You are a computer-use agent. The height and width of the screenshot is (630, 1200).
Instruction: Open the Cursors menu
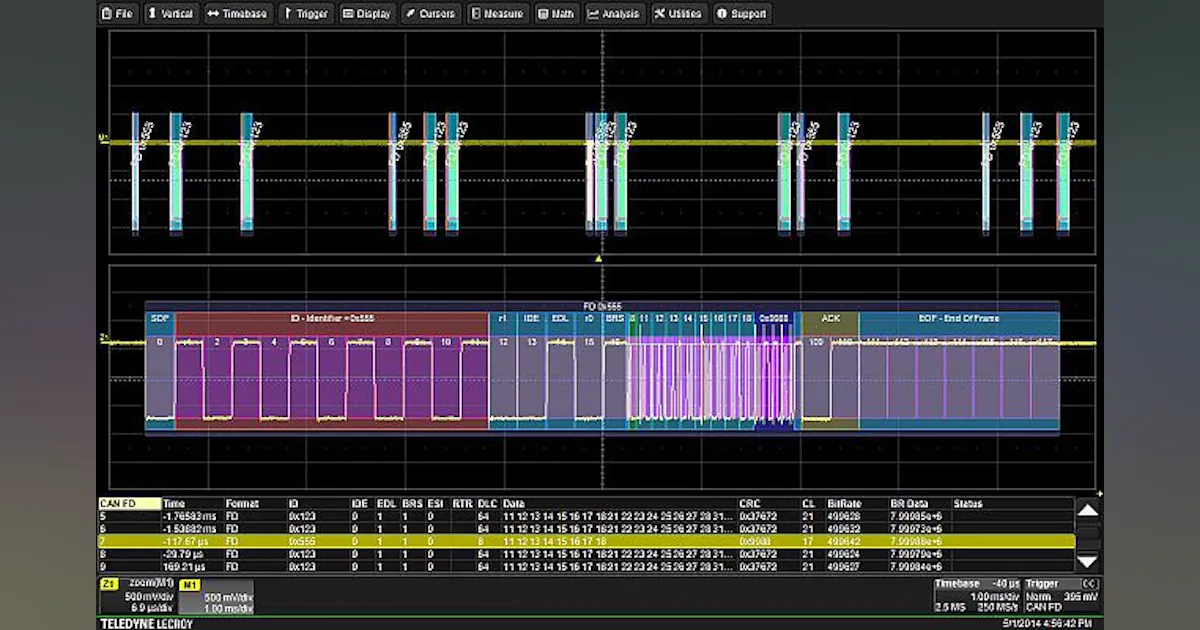point(431,14)
